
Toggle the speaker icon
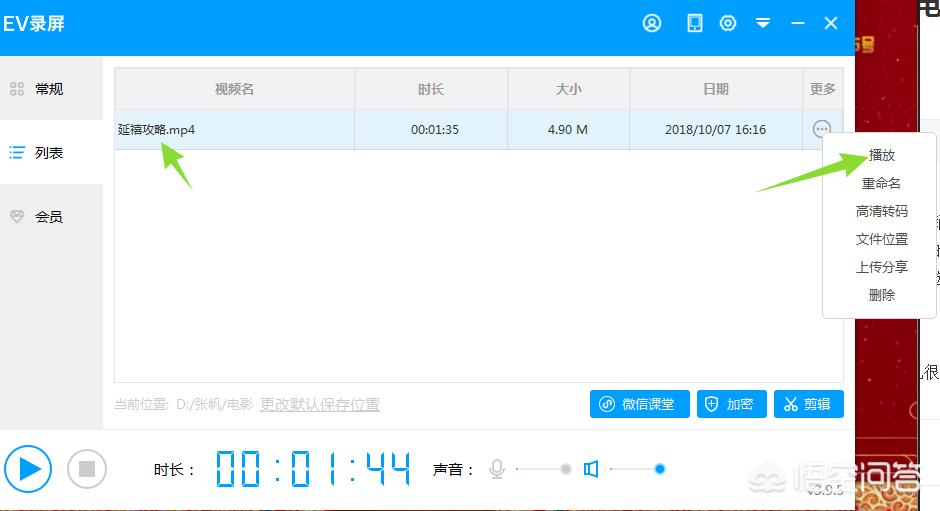pos(591,469)
